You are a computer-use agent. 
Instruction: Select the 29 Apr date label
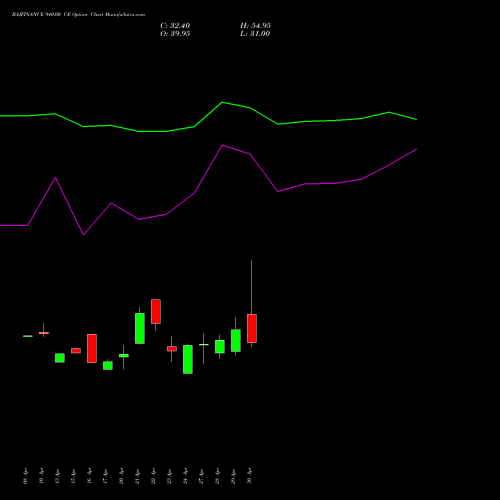click(234, 476)
